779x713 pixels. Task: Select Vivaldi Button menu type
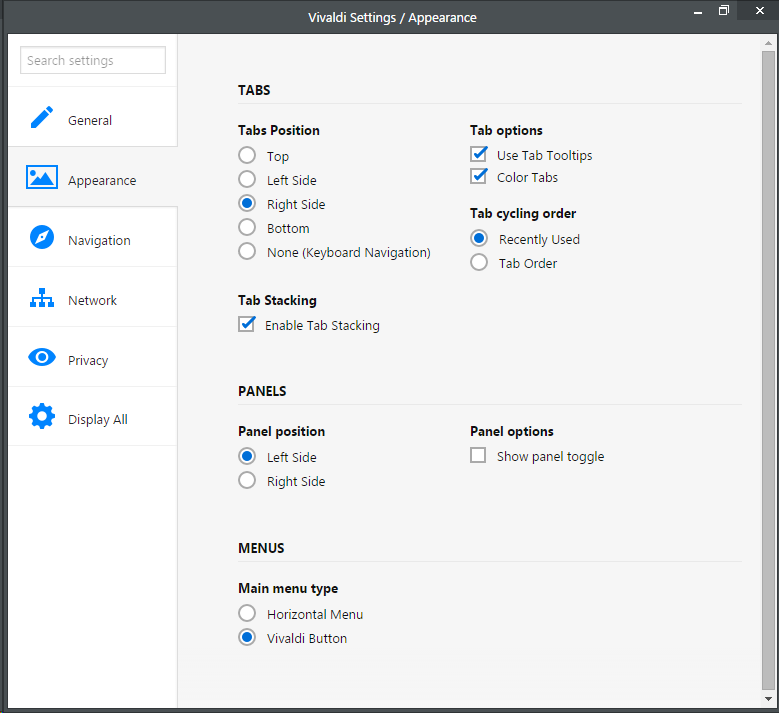tap(247, 637)
